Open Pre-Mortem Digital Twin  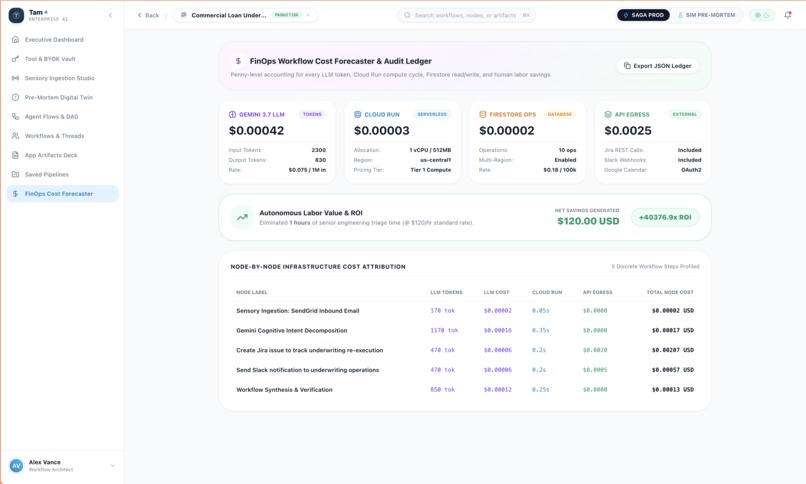pos(62,98)
